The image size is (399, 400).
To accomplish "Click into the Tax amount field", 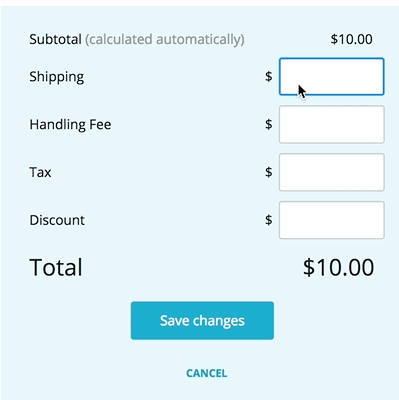I will point(332,172).
